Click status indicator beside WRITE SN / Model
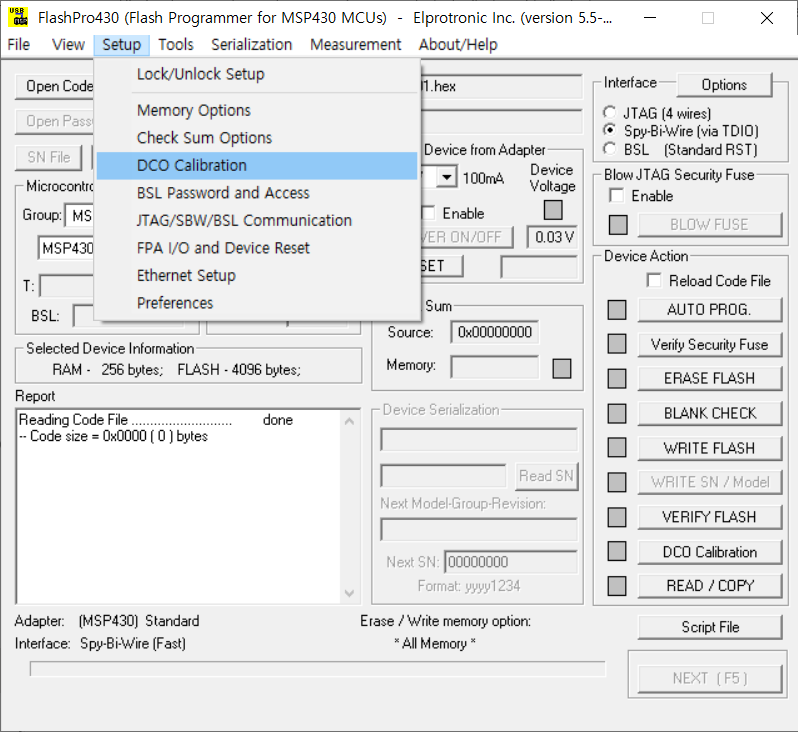Image resolution: width=798 pixels, height=732 pixels. click(617, 482)
